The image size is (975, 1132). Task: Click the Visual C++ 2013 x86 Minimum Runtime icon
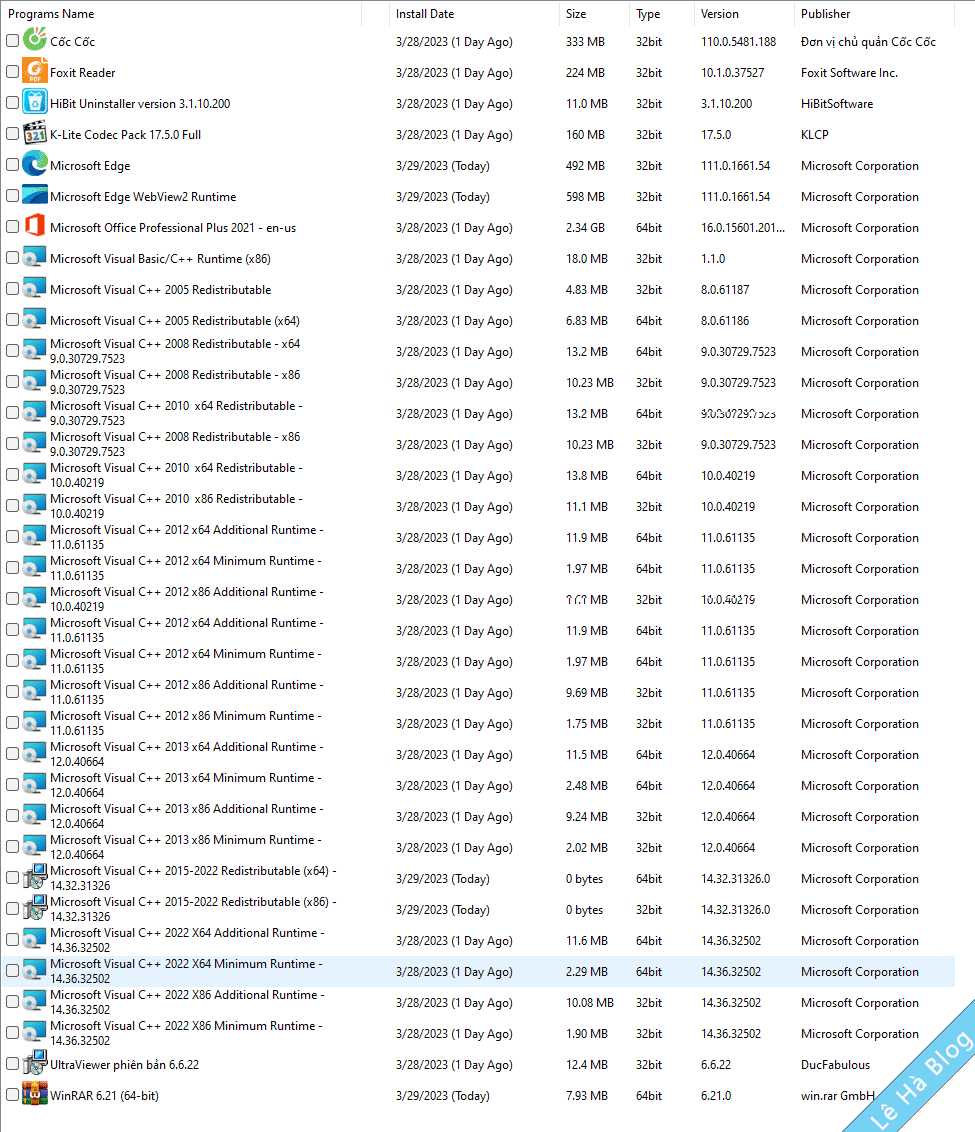click(35, 846)
